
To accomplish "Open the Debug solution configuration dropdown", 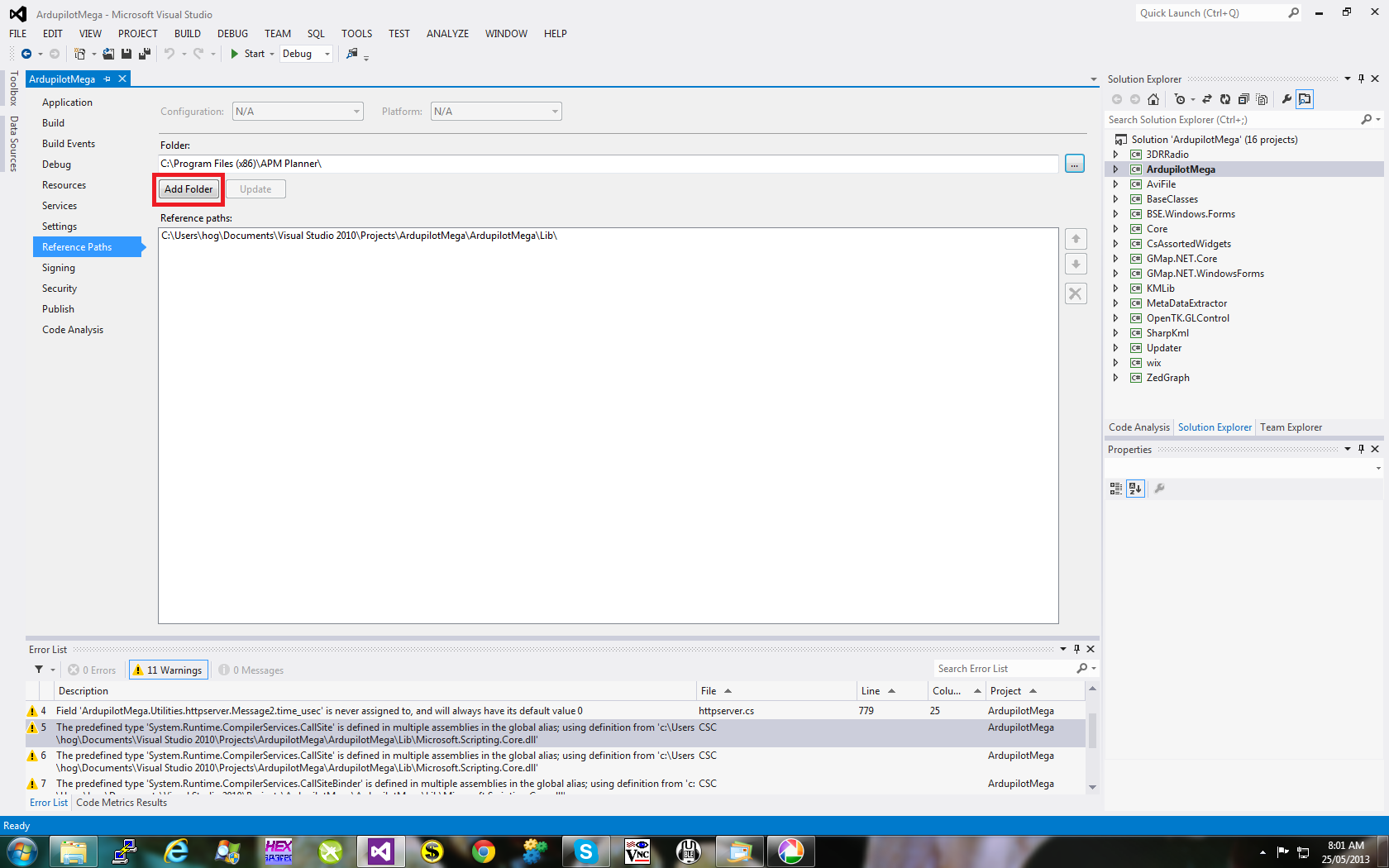I will [327, 54].
